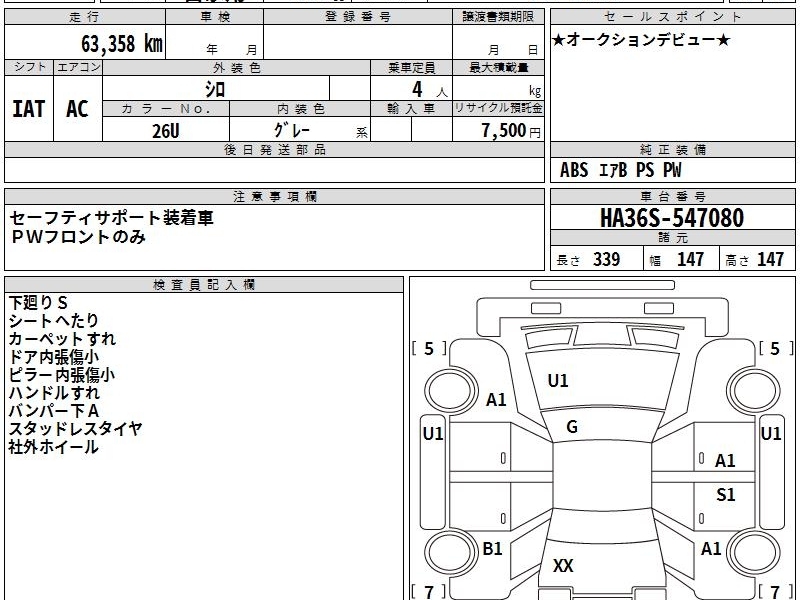
Task: Click the G mark on the windshield
Action: pyautogui.click(x=572, y=427)
